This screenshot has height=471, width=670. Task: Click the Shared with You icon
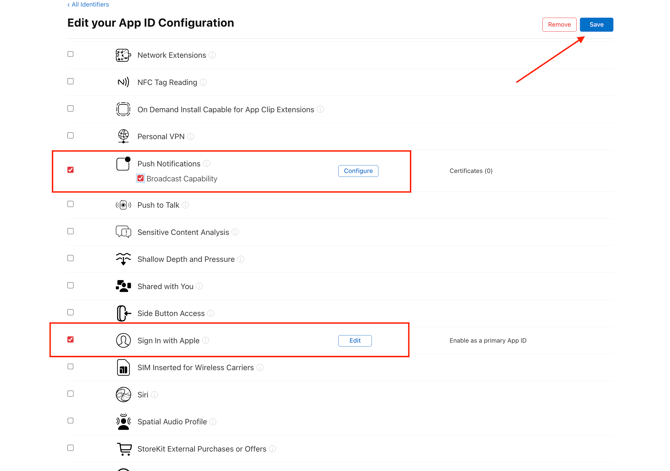[x=123, y=286]
